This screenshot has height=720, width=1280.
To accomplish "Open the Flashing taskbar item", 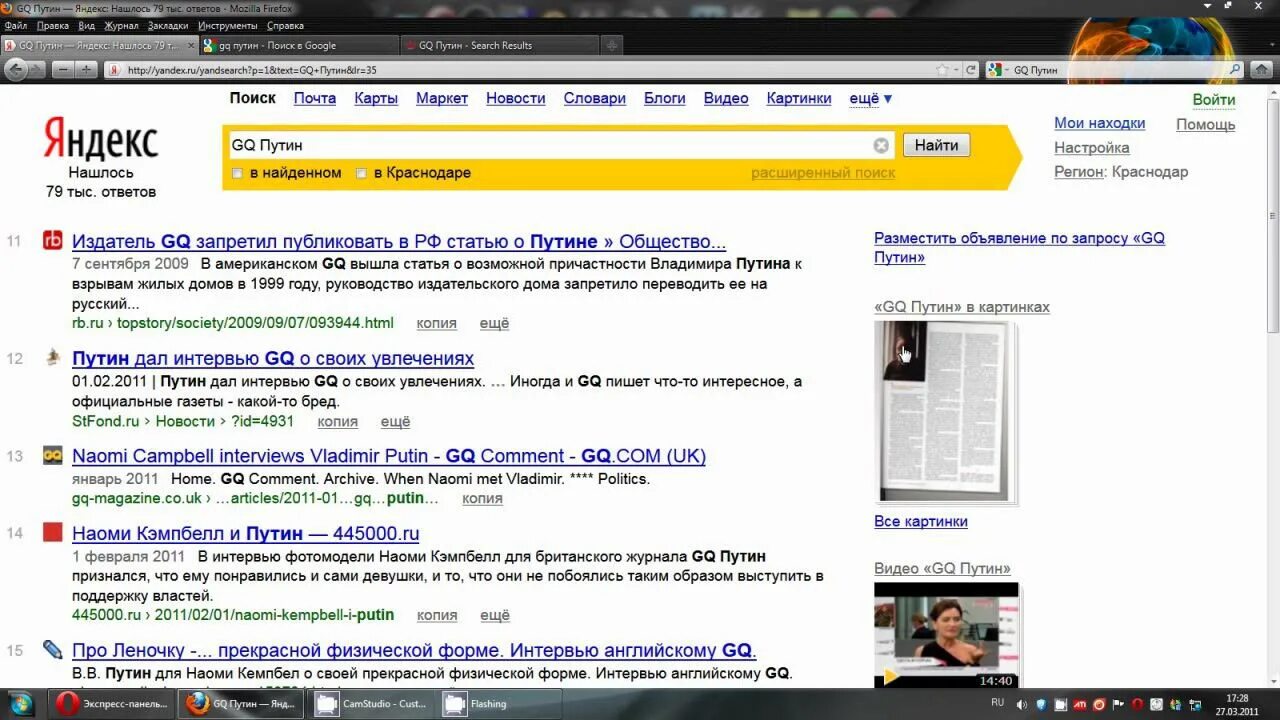I will [x=500, y=704].
